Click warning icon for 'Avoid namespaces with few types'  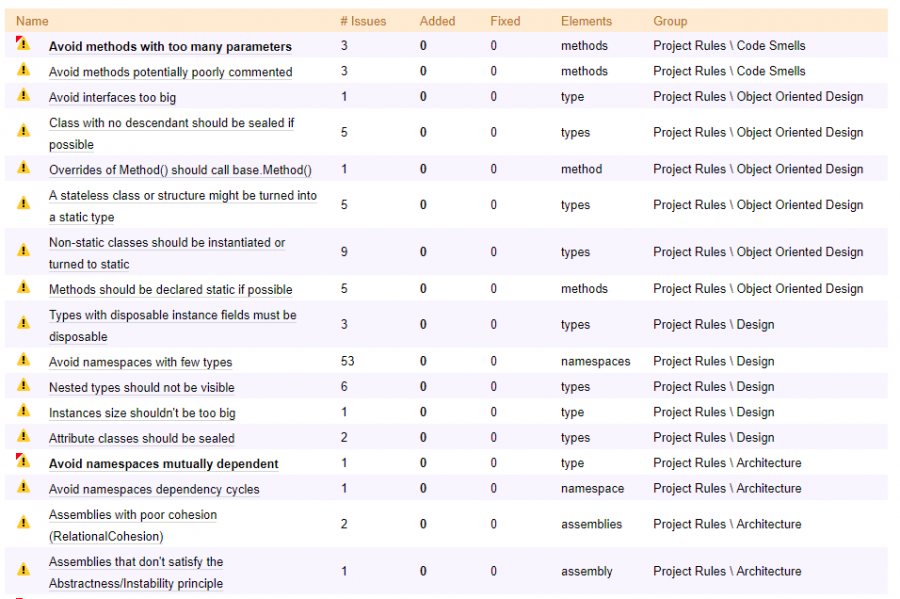click(23, 361)
